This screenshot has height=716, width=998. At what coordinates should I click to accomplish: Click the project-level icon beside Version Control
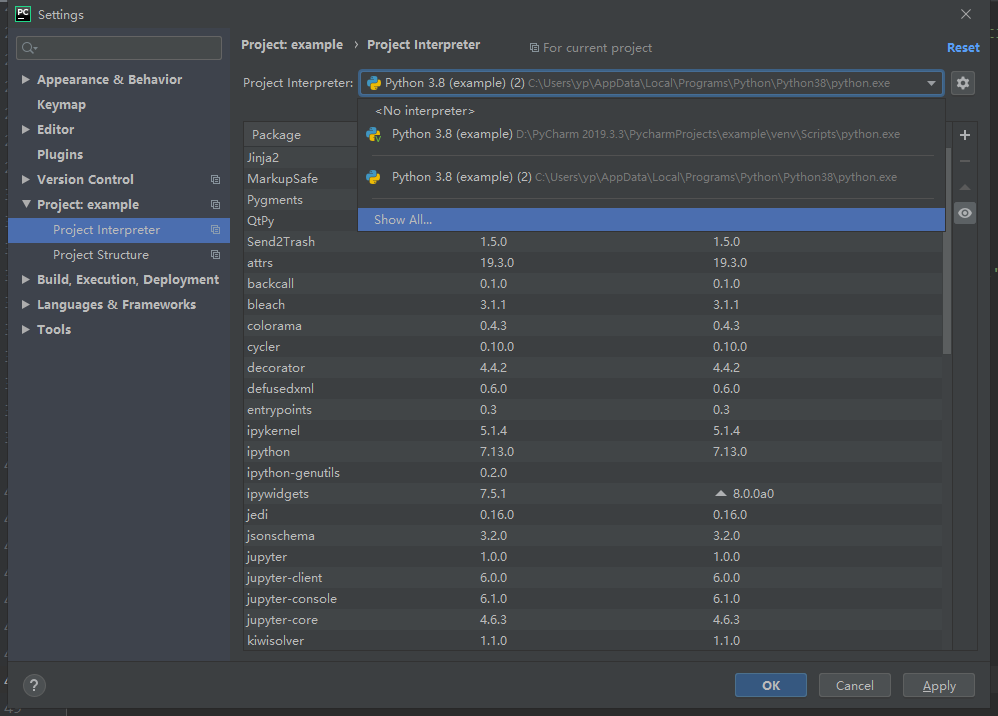tap(216, 179)
